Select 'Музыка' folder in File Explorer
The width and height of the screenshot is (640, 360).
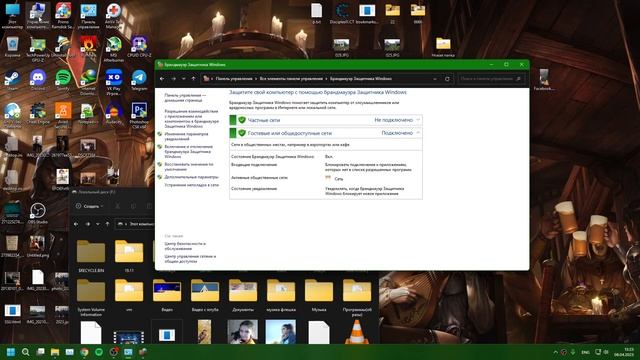point(319,295)
